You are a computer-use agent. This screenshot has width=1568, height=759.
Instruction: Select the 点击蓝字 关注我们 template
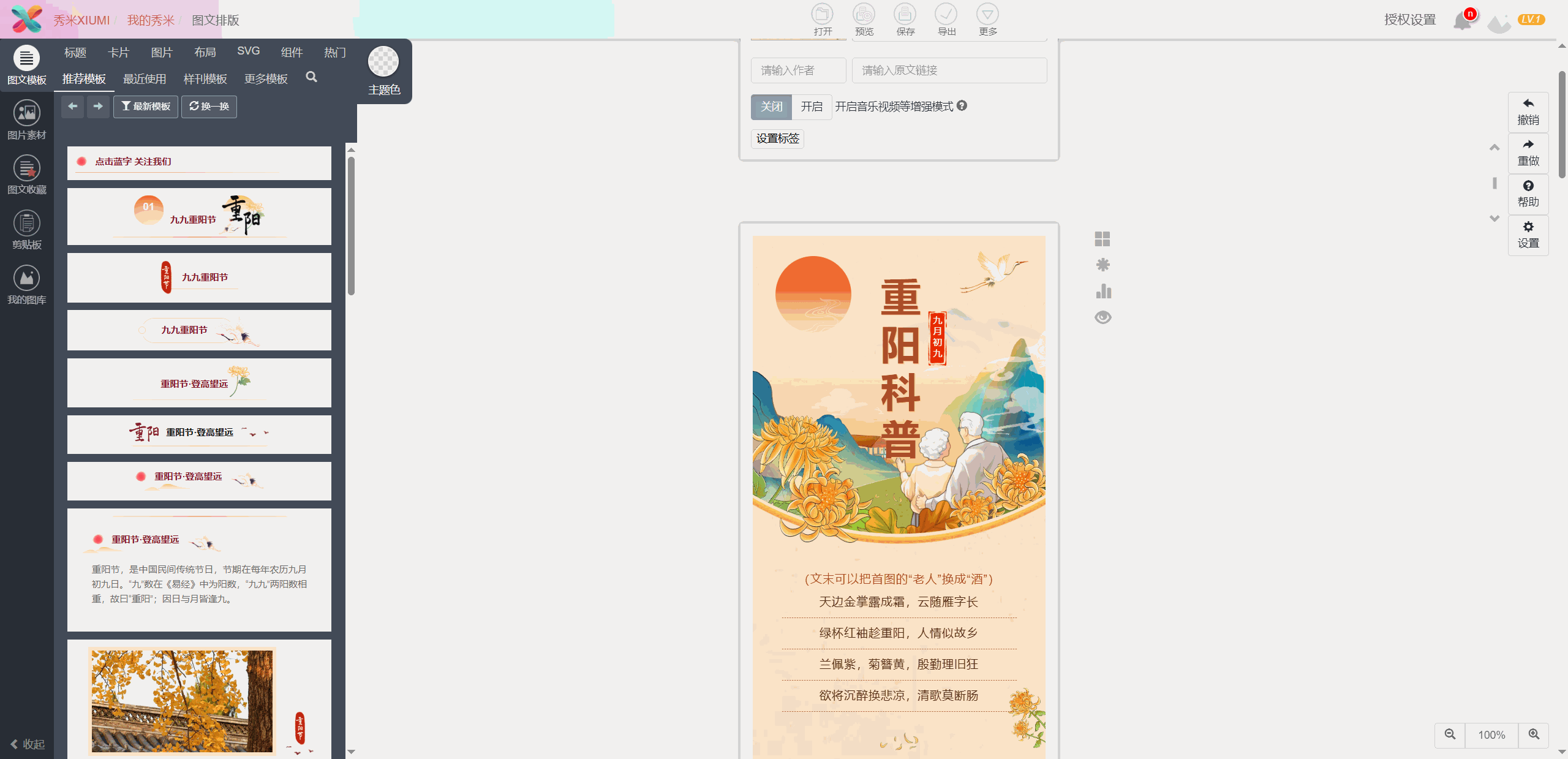199,163
